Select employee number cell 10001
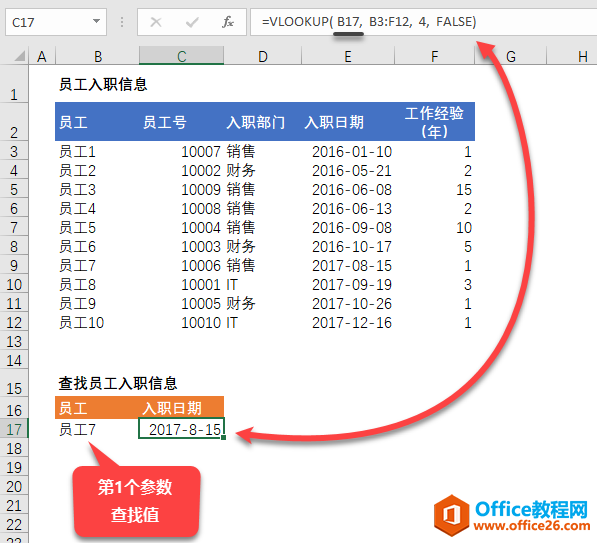Image resolution: width=597 pixels, height=543 pixels. (182, 284)
